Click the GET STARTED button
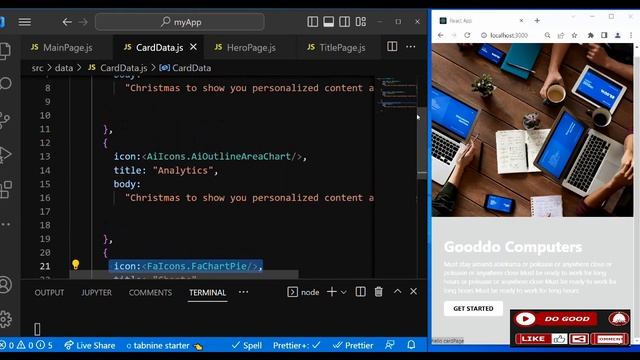This screenshot has width=640, height=360. click(x=473, y=309)
